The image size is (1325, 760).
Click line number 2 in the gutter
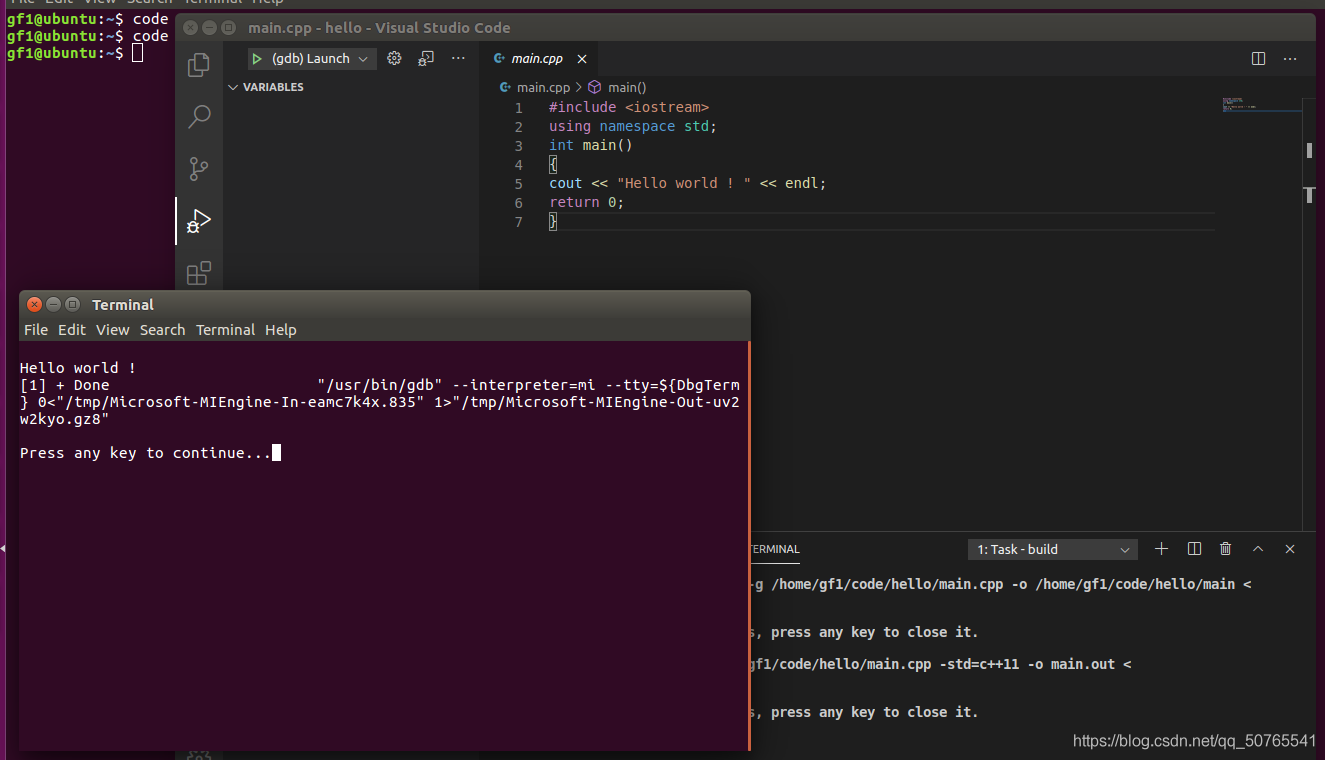[519, 126]
